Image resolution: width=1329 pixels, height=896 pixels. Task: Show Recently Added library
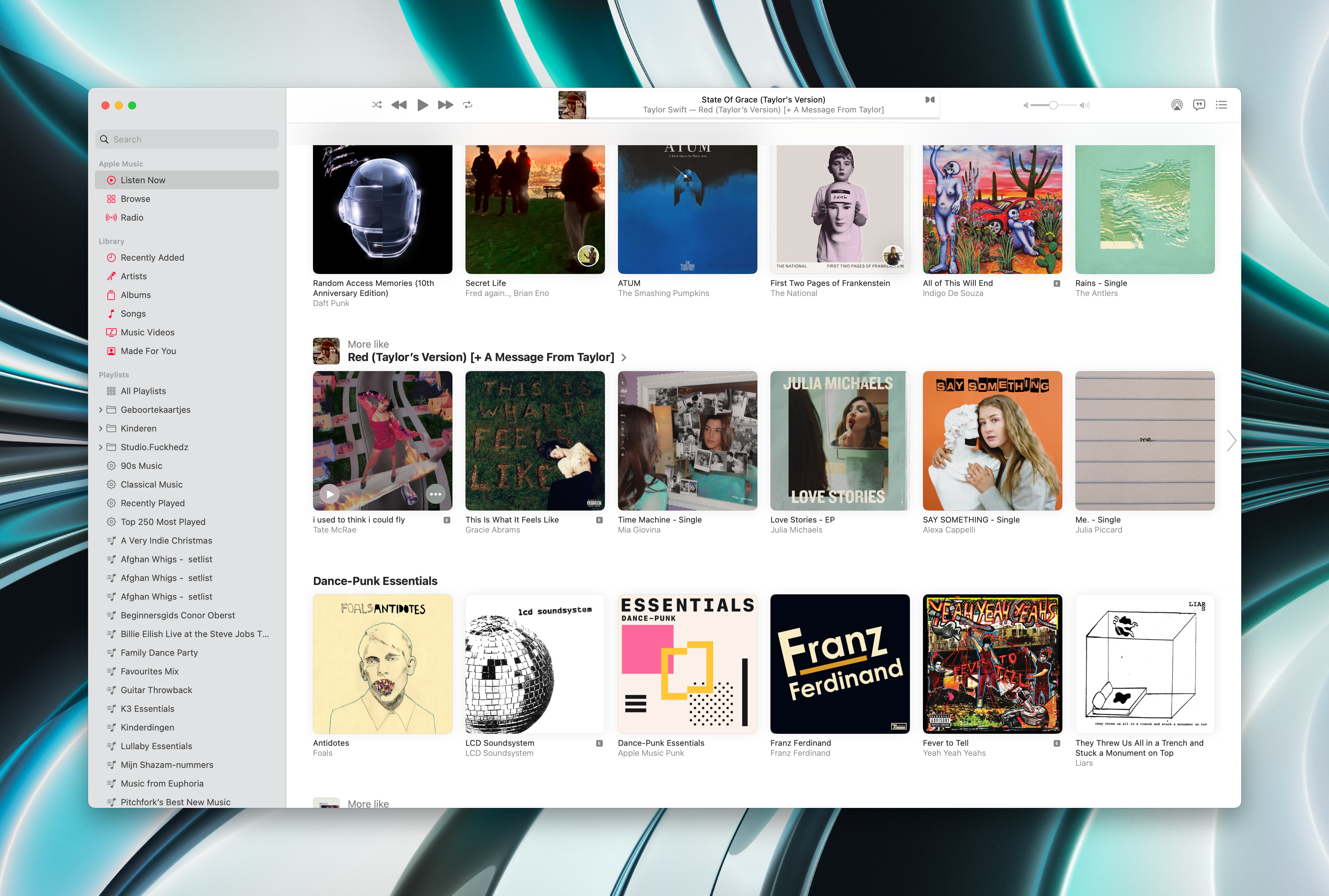tap(187, 258)
